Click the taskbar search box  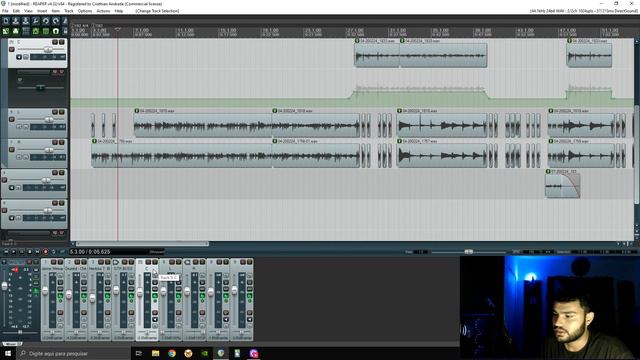(73, 353)
